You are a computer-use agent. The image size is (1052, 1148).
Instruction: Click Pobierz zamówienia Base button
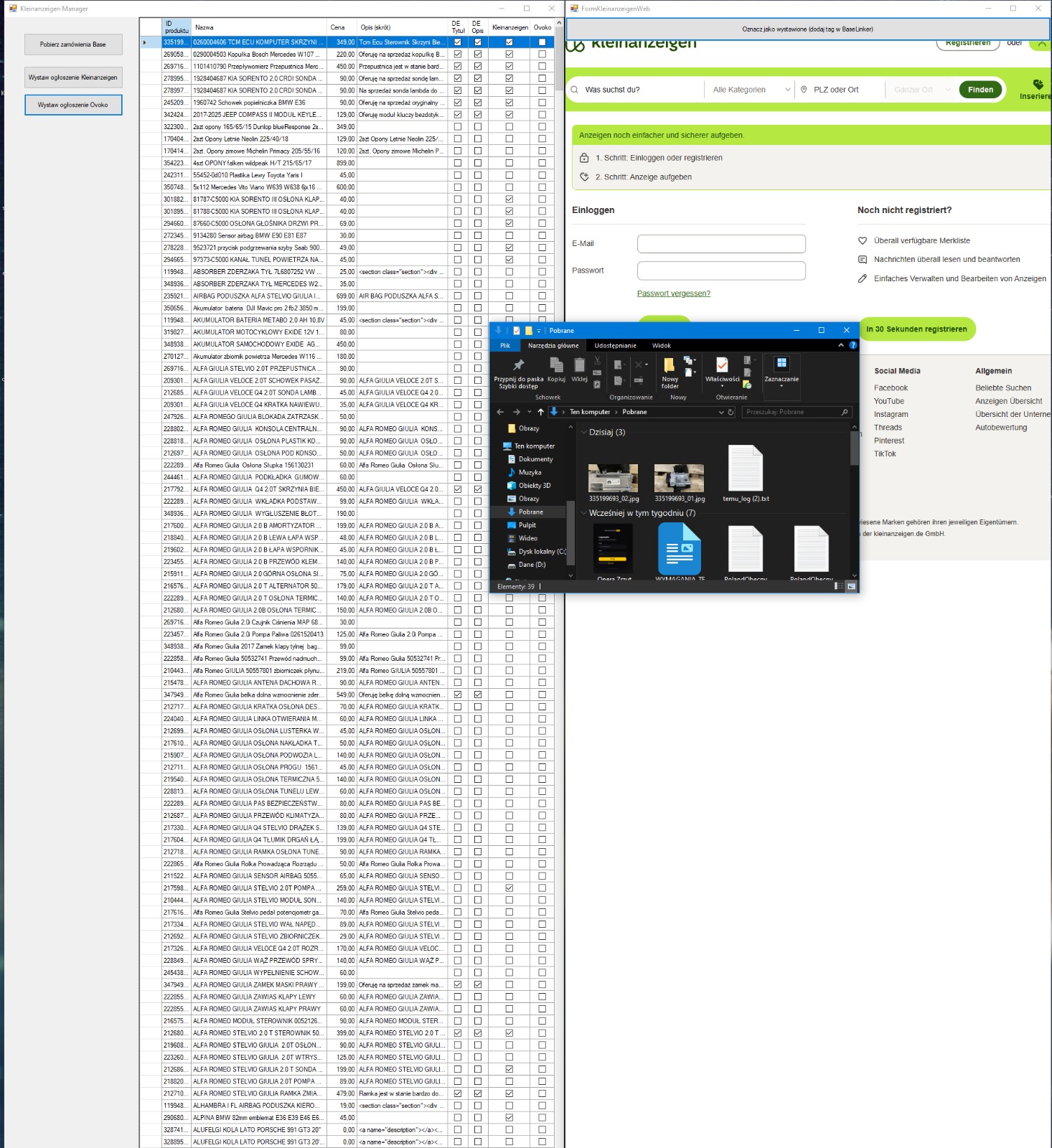[73, 44]
